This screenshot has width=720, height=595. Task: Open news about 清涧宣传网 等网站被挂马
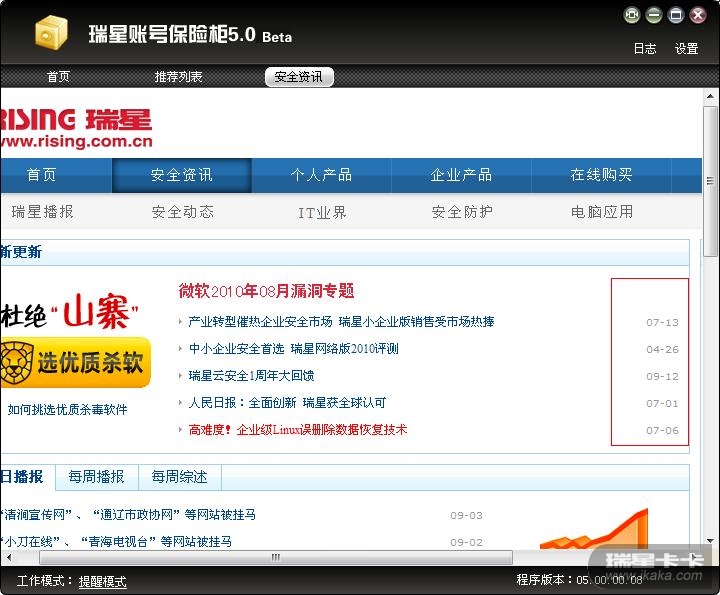click(x=128, y=515)
